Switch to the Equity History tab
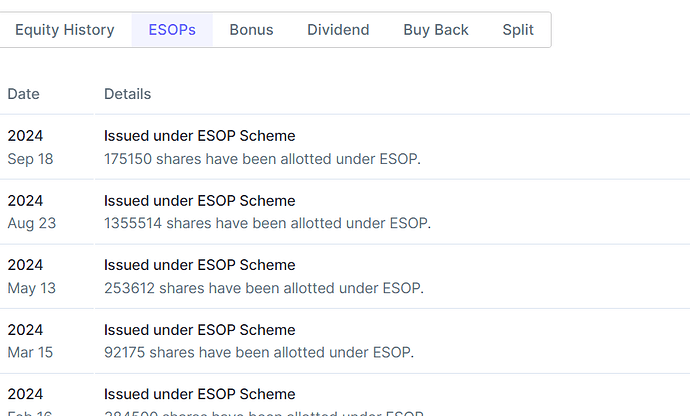Screen dimensions: 690x416 [x=65, y=30]
